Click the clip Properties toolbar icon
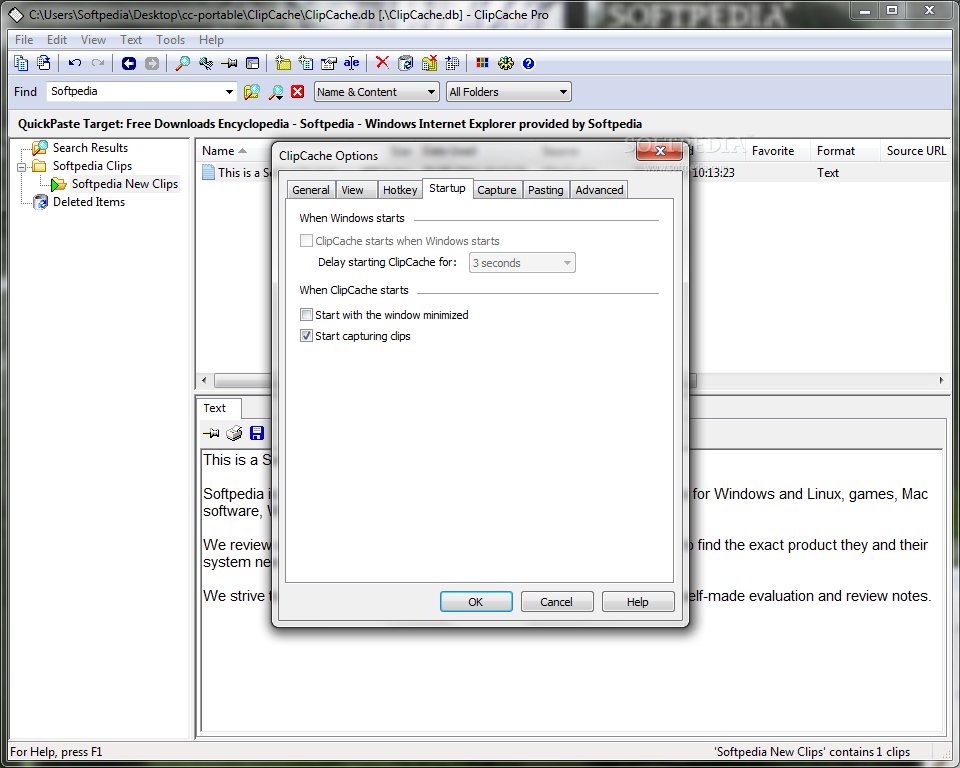This screenshot has height=768, width=960. (x=329, y=63)
